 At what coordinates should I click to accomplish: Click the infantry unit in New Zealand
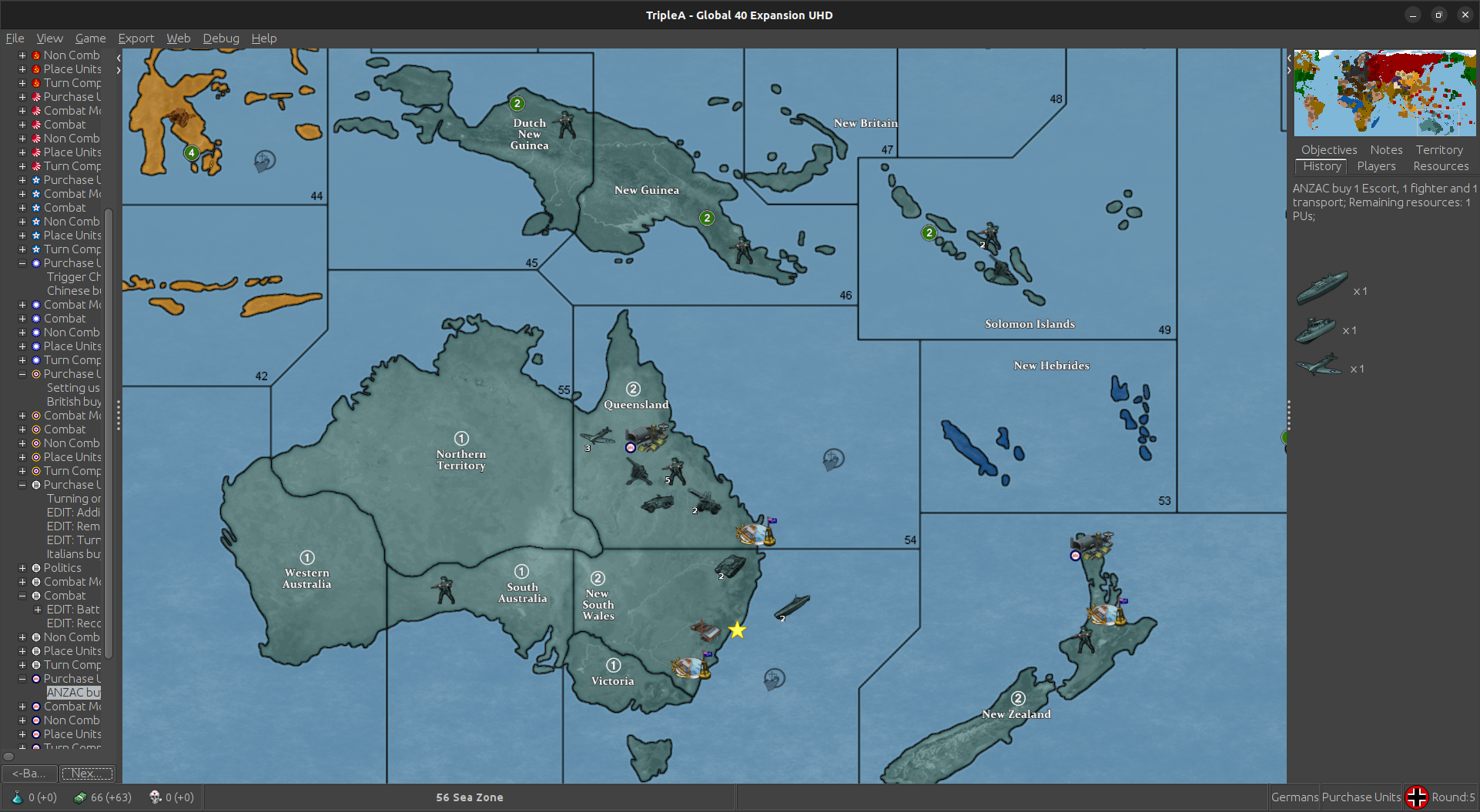pos(1086,640)
